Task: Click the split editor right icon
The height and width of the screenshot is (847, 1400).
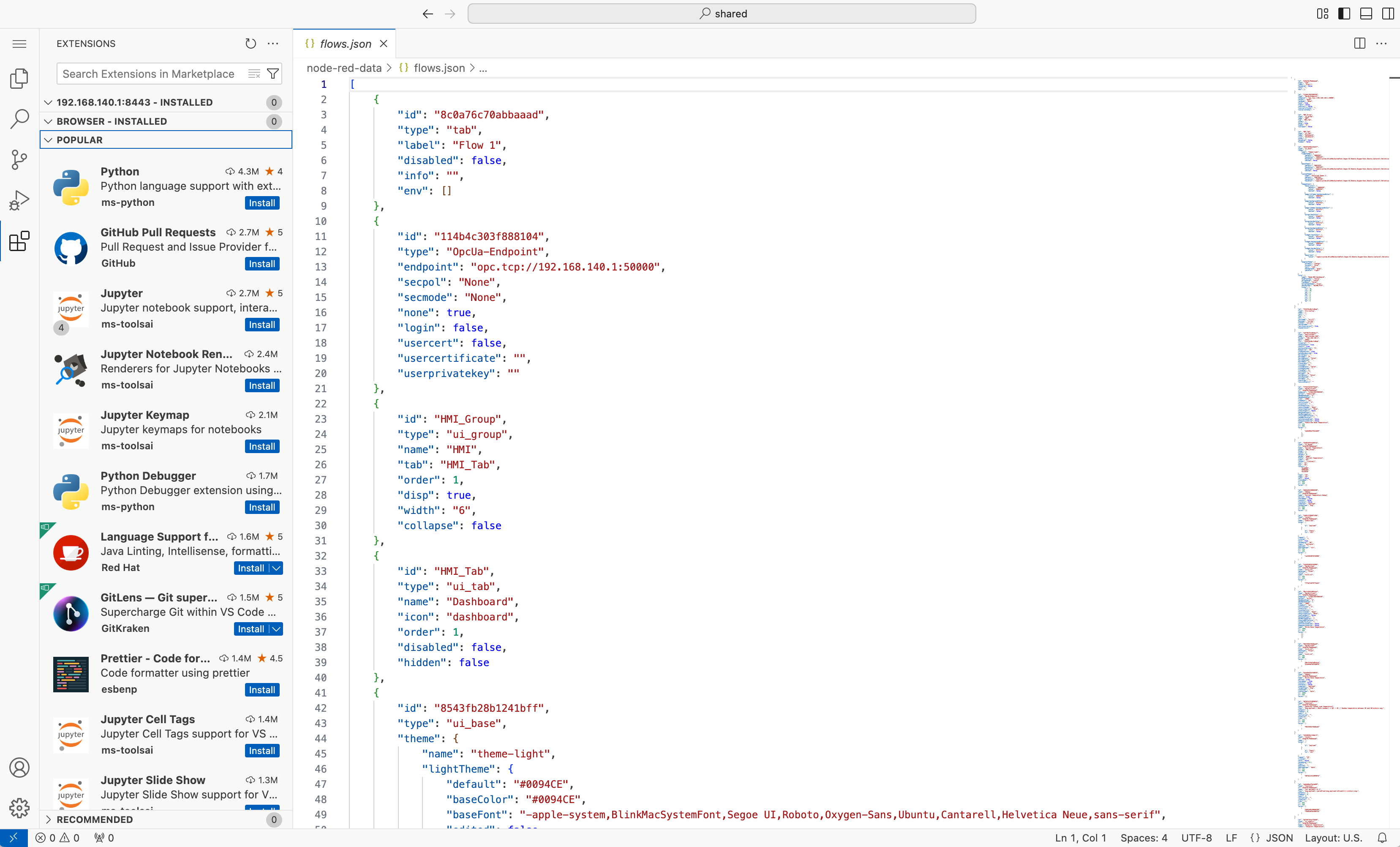Action: pos(1359,44)
